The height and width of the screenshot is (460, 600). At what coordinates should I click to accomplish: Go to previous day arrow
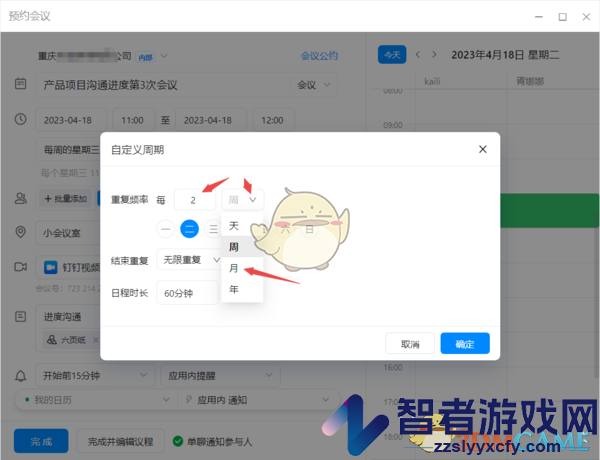click(x=418, y=55)
